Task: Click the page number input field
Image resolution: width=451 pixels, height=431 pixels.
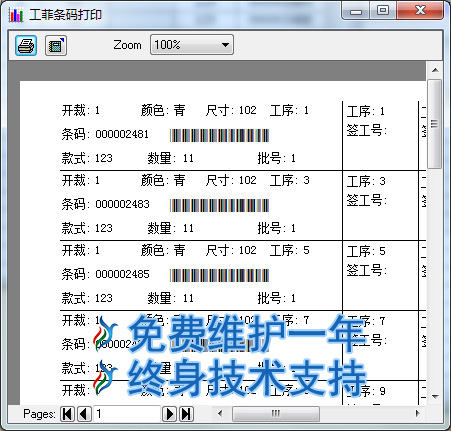Action: pyautogui.click(x=127, y=414)
